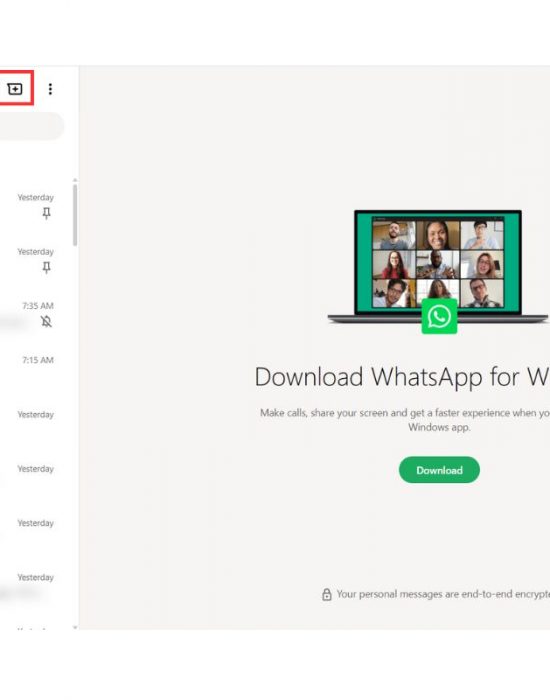Open the chat received at 7:35 AM

tap(36, 316)
